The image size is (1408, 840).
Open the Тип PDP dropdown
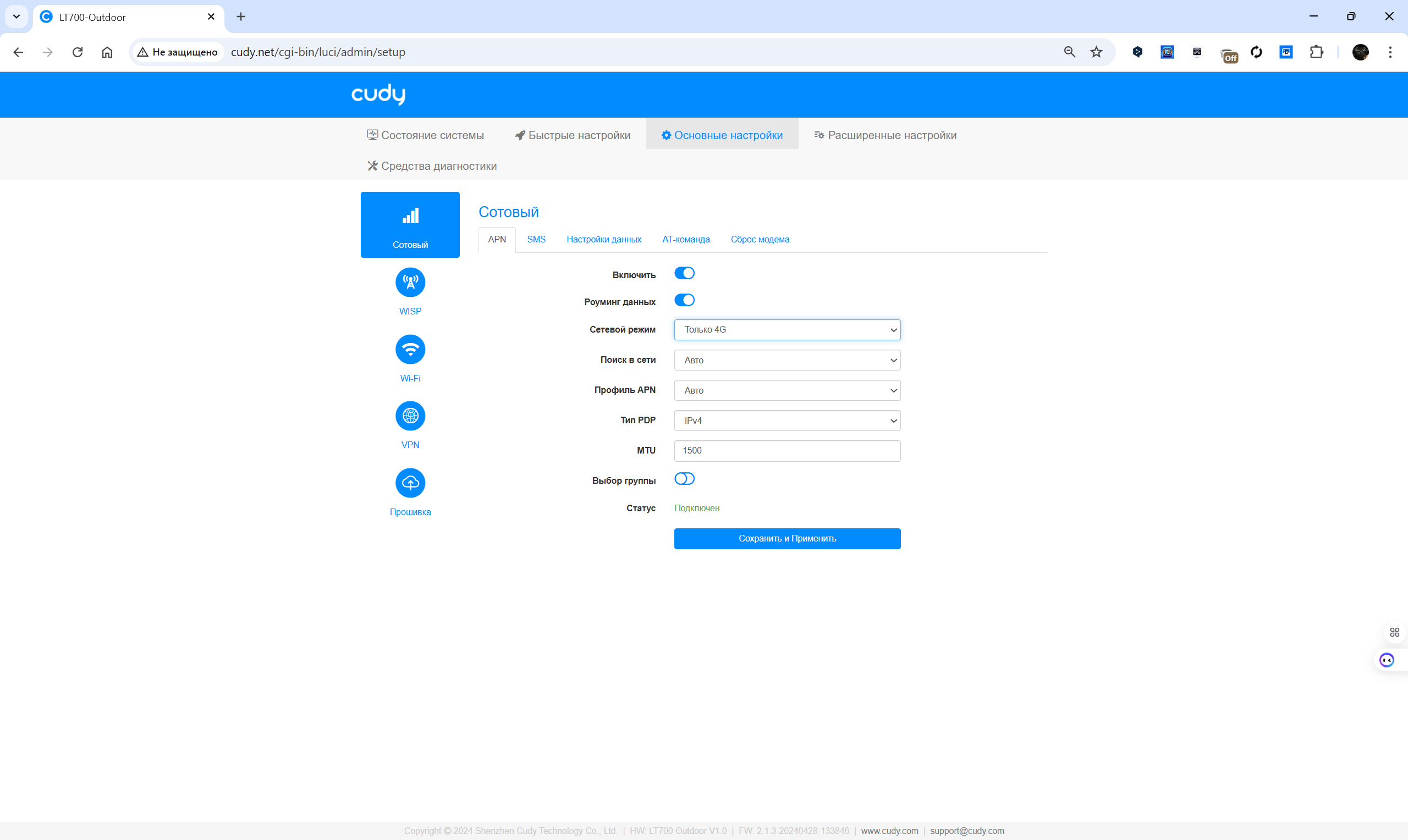[x=787, y=421]
